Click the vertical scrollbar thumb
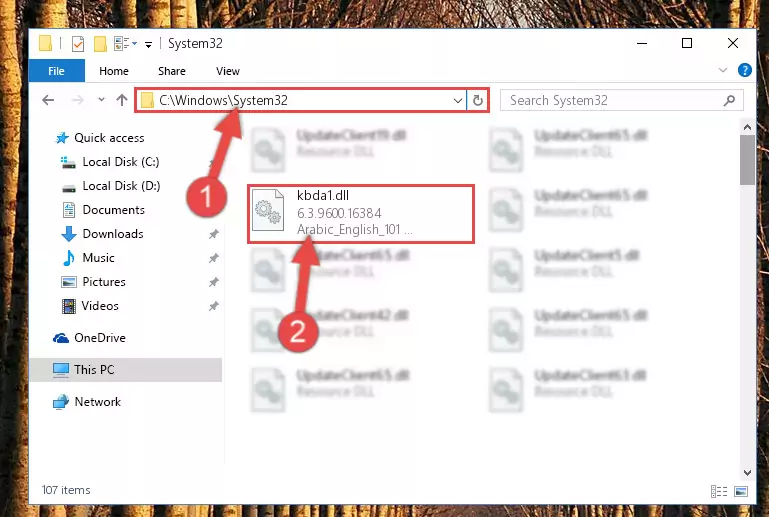Screen dimensions: 769x517 pos(747,160)
